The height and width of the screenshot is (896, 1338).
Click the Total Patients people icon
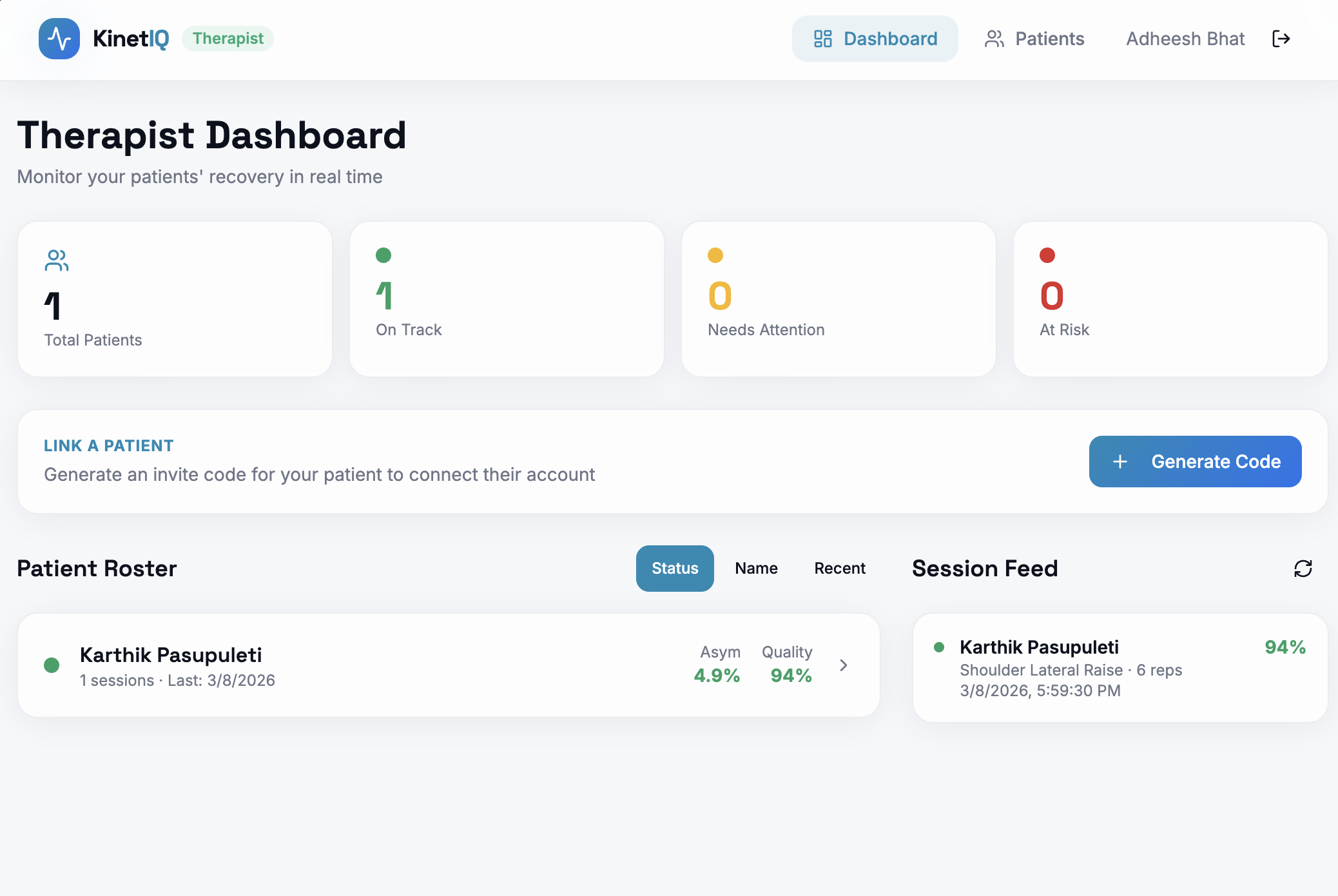[x=57, y=260]
